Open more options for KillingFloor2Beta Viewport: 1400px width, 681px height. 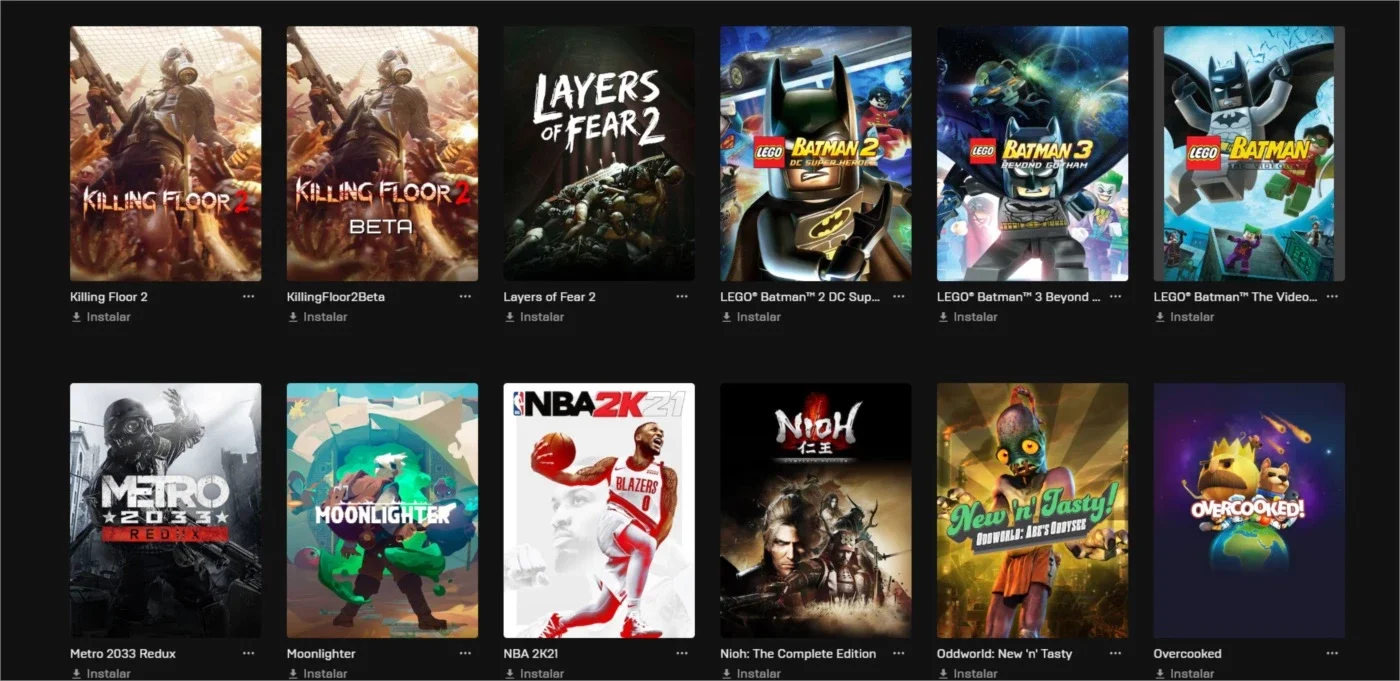coord(465,297)
